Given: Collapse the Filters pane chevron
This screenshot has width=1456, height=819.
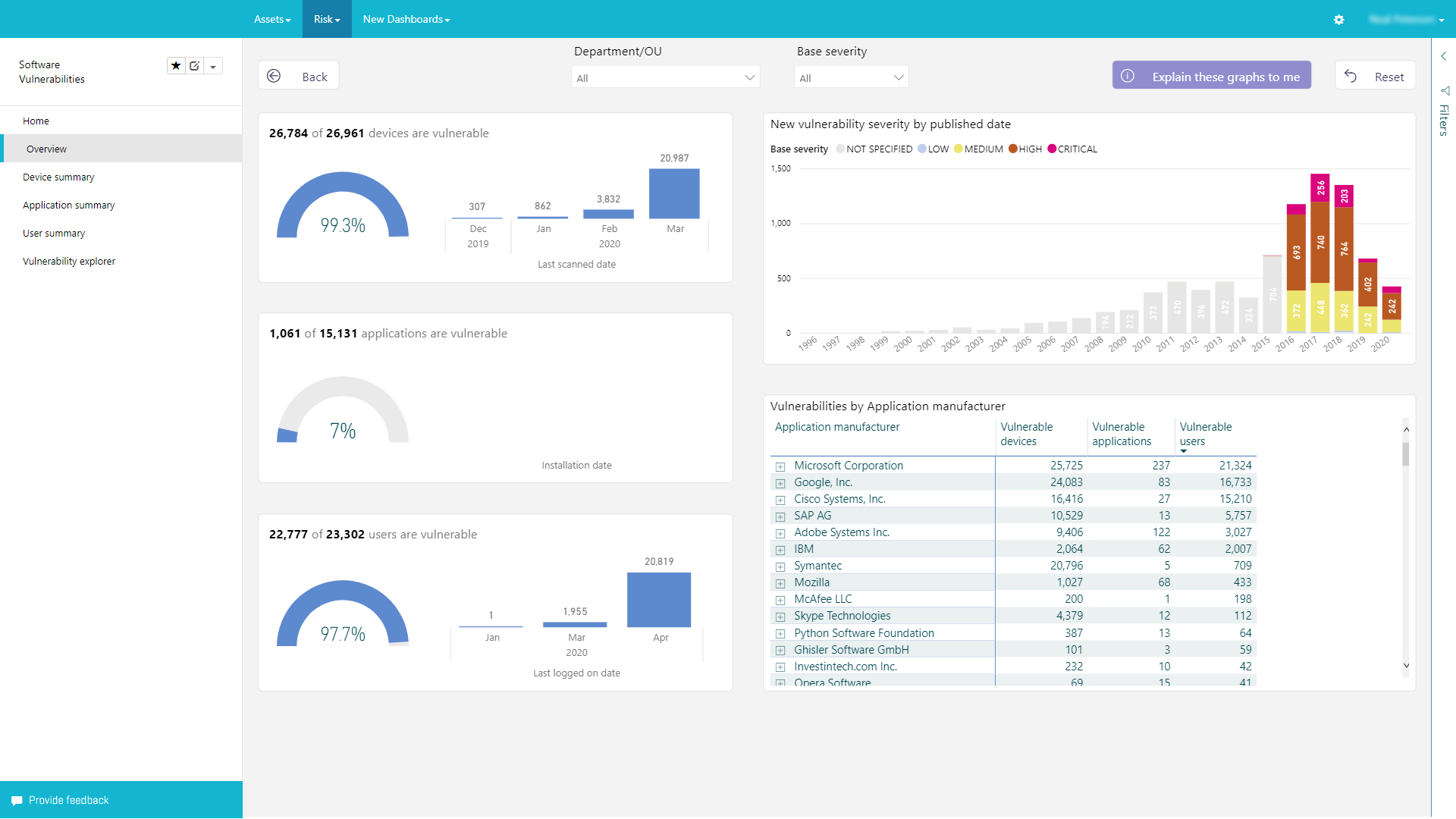Looking at the screenshot, I should (1443, 56).
